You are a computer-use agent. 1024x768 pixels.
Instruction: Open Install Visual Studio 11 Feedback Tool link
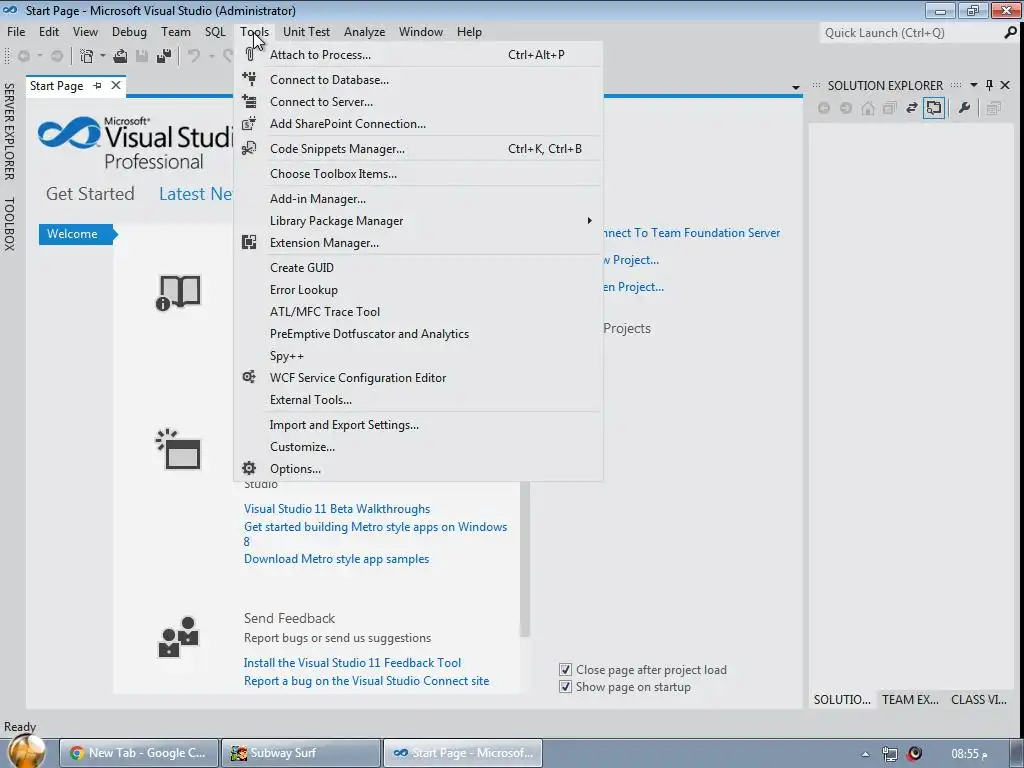coord(352,662)
